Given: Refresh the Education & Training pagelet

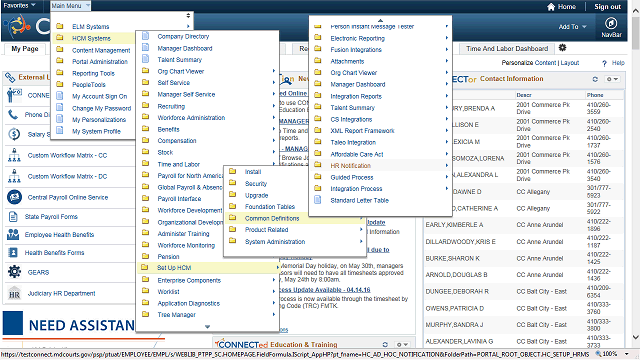Looking at the screenshot, I should point(385,344).
